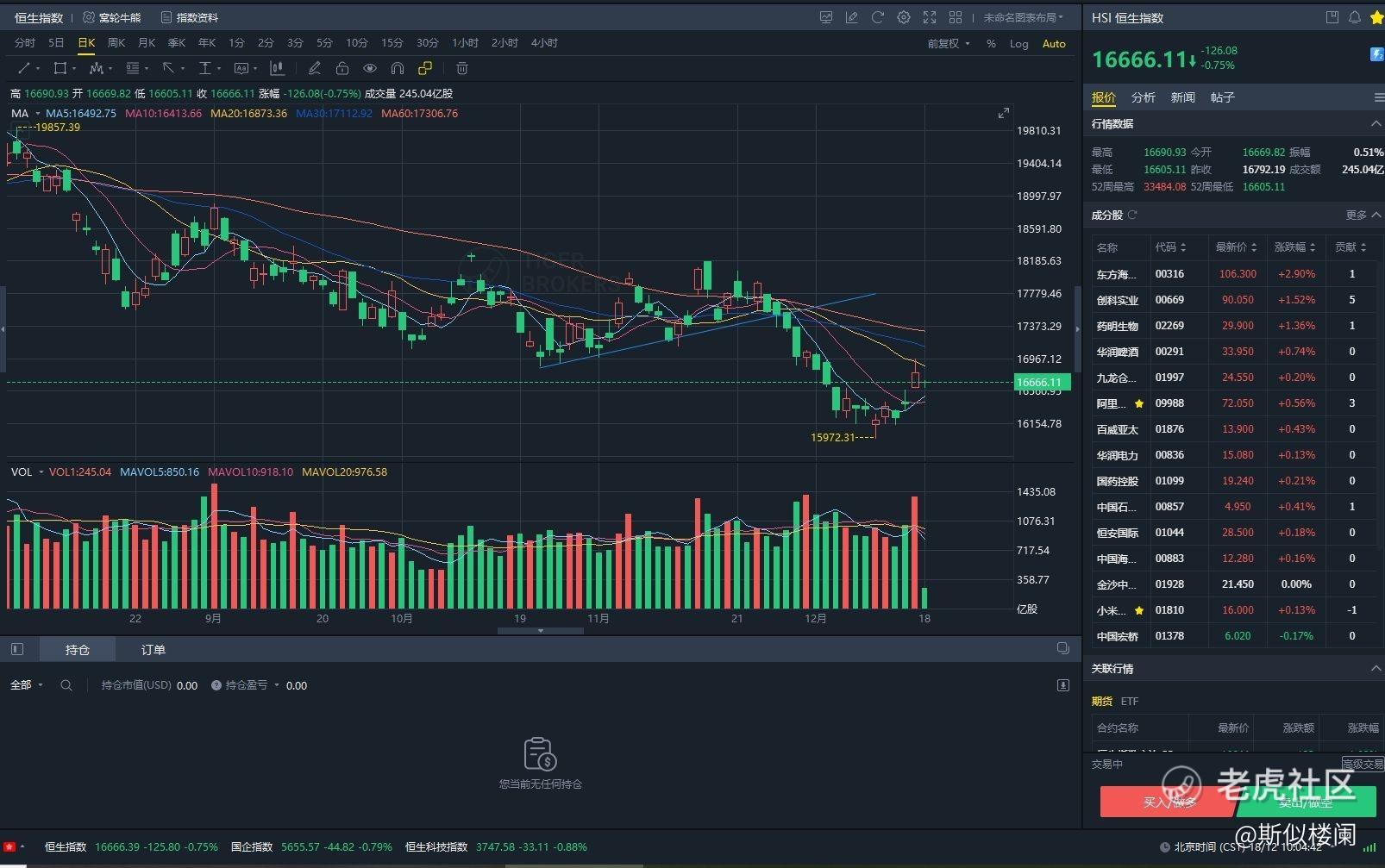
Task: Click the search icon in holdings panel
Action: 66,685
